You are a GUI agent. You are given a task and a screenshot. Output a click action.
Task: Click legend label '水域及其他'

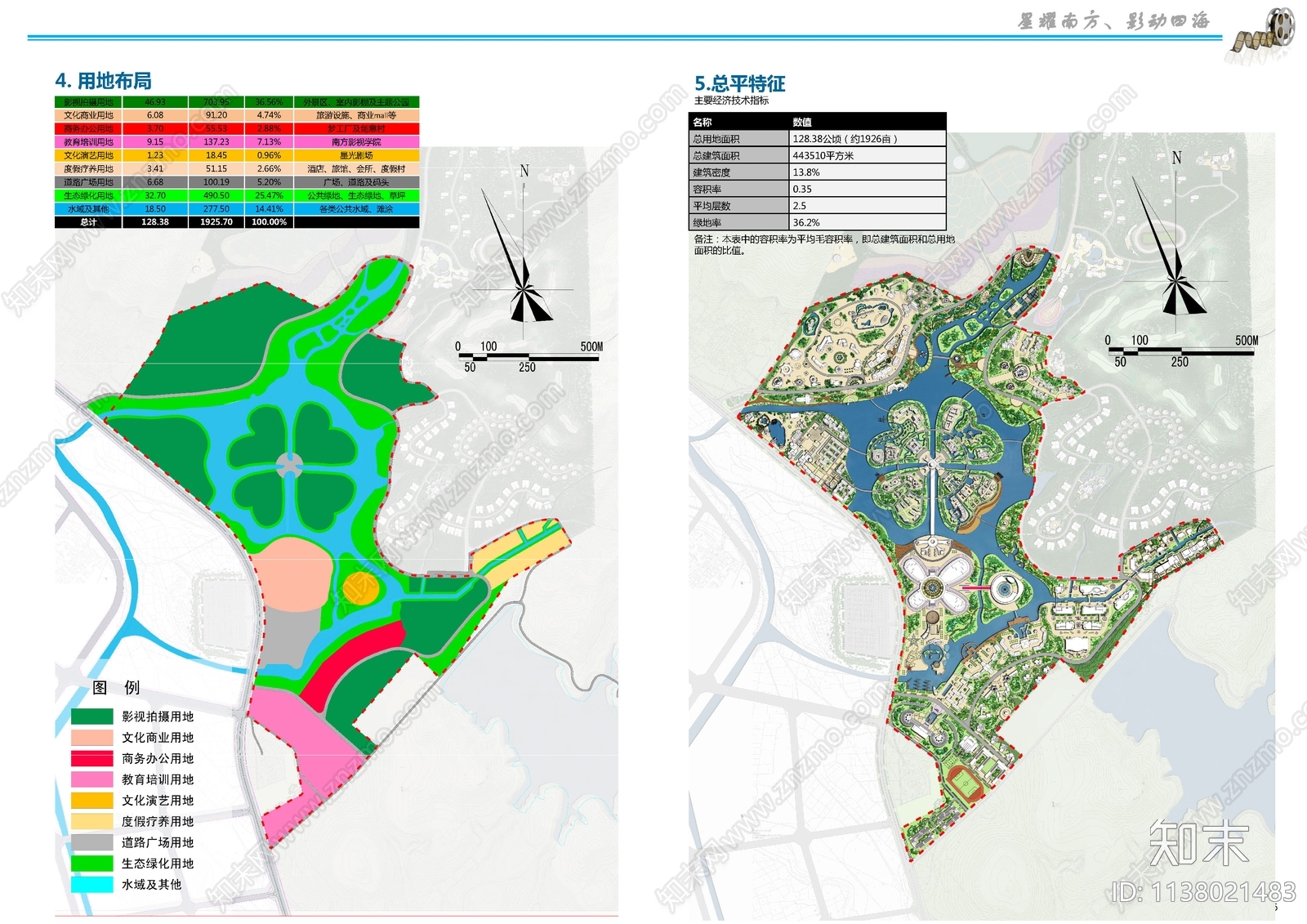tap(151, 885)
